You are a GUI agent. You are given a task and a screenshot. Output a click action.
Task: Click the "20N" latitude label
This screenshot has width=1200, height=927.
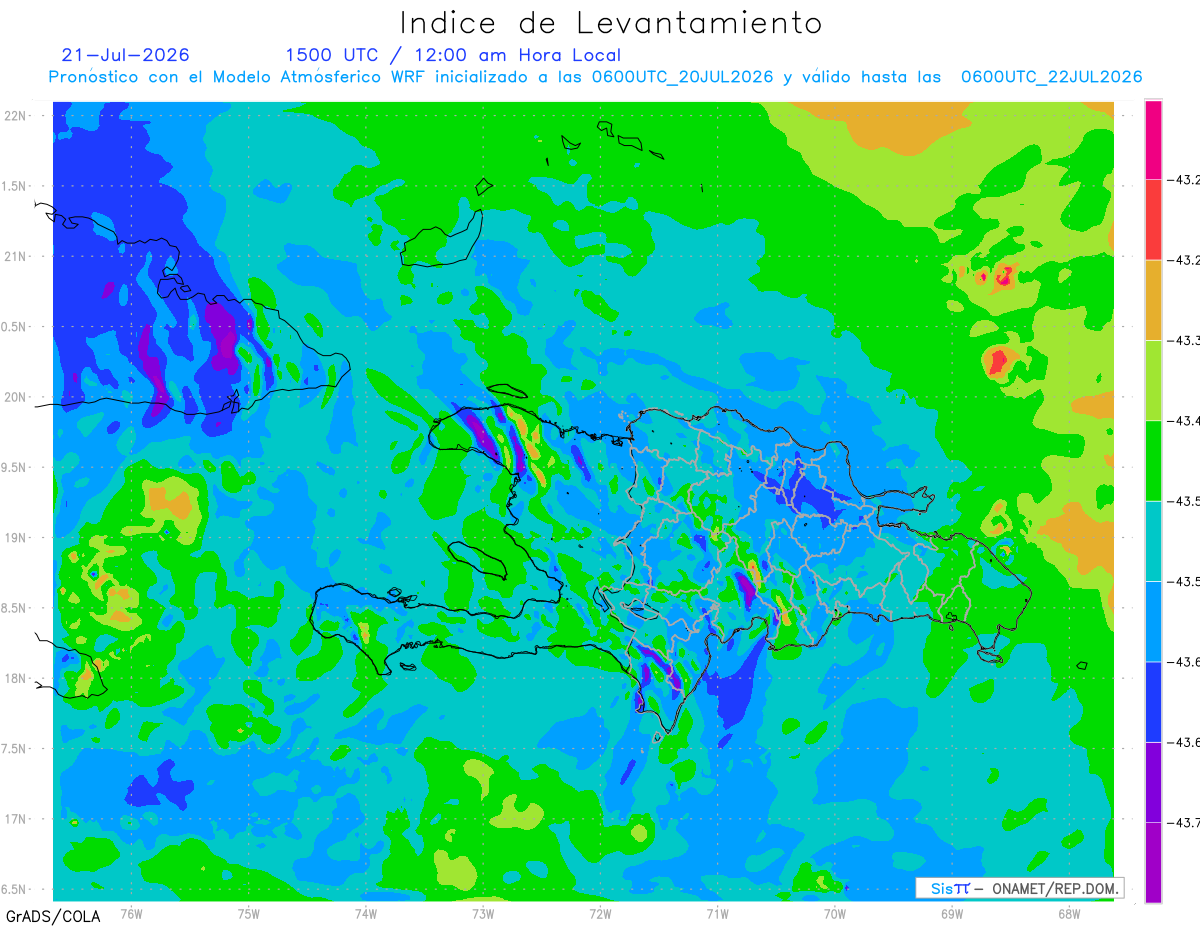(x=15, y=397)
